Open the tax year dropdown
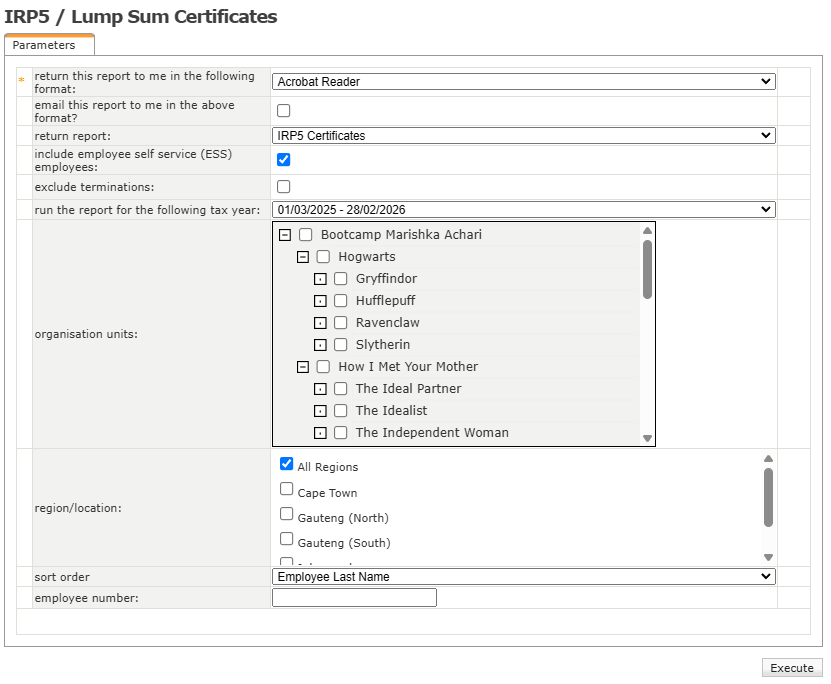The image size is (831, 684). coord(523,210)
